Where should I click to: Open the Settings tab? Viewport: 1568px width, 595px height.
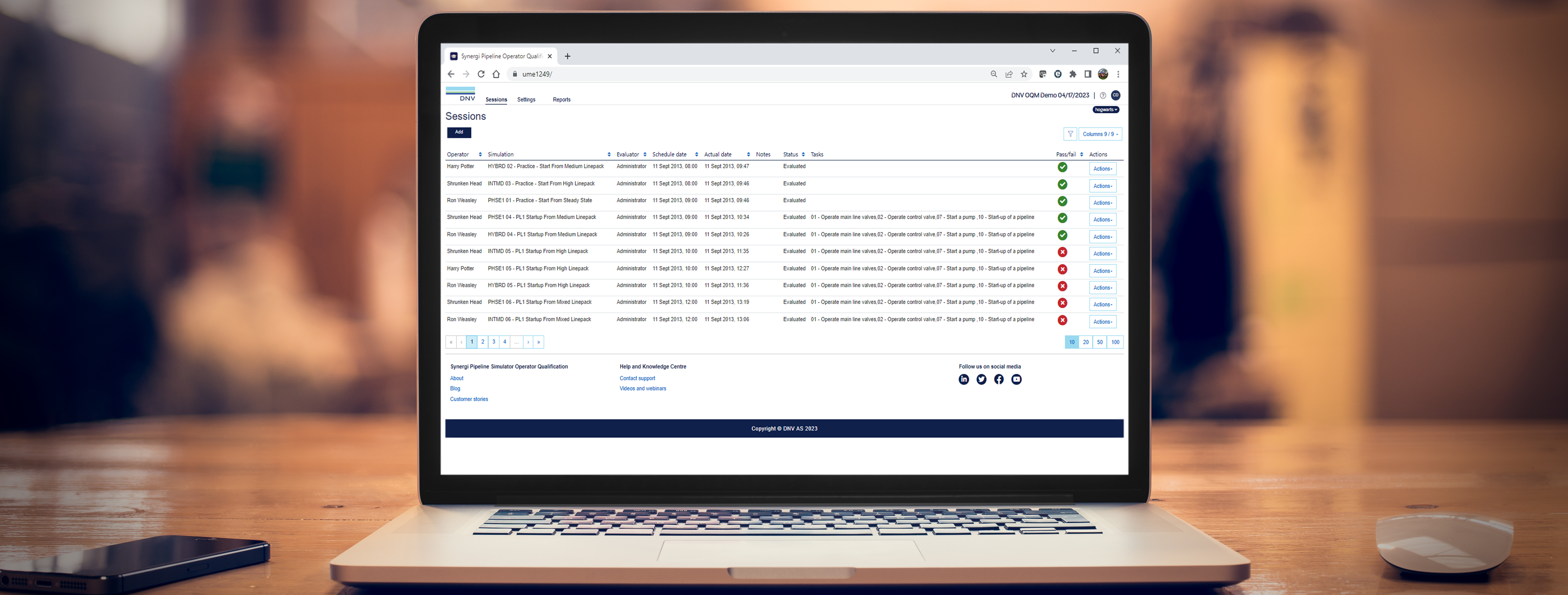click(526, 100)
